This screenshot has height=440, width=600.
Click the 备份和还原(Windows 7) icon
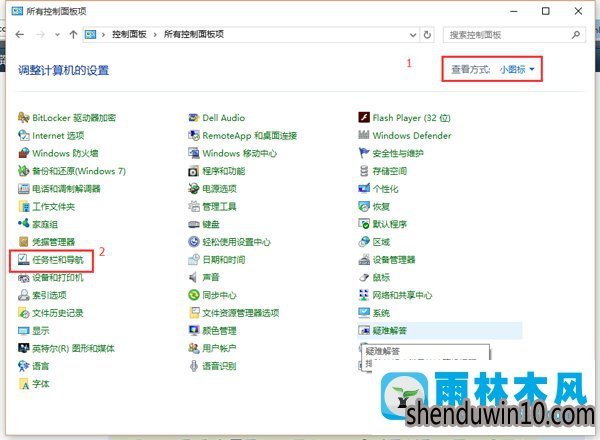click(x=24, y=171)
